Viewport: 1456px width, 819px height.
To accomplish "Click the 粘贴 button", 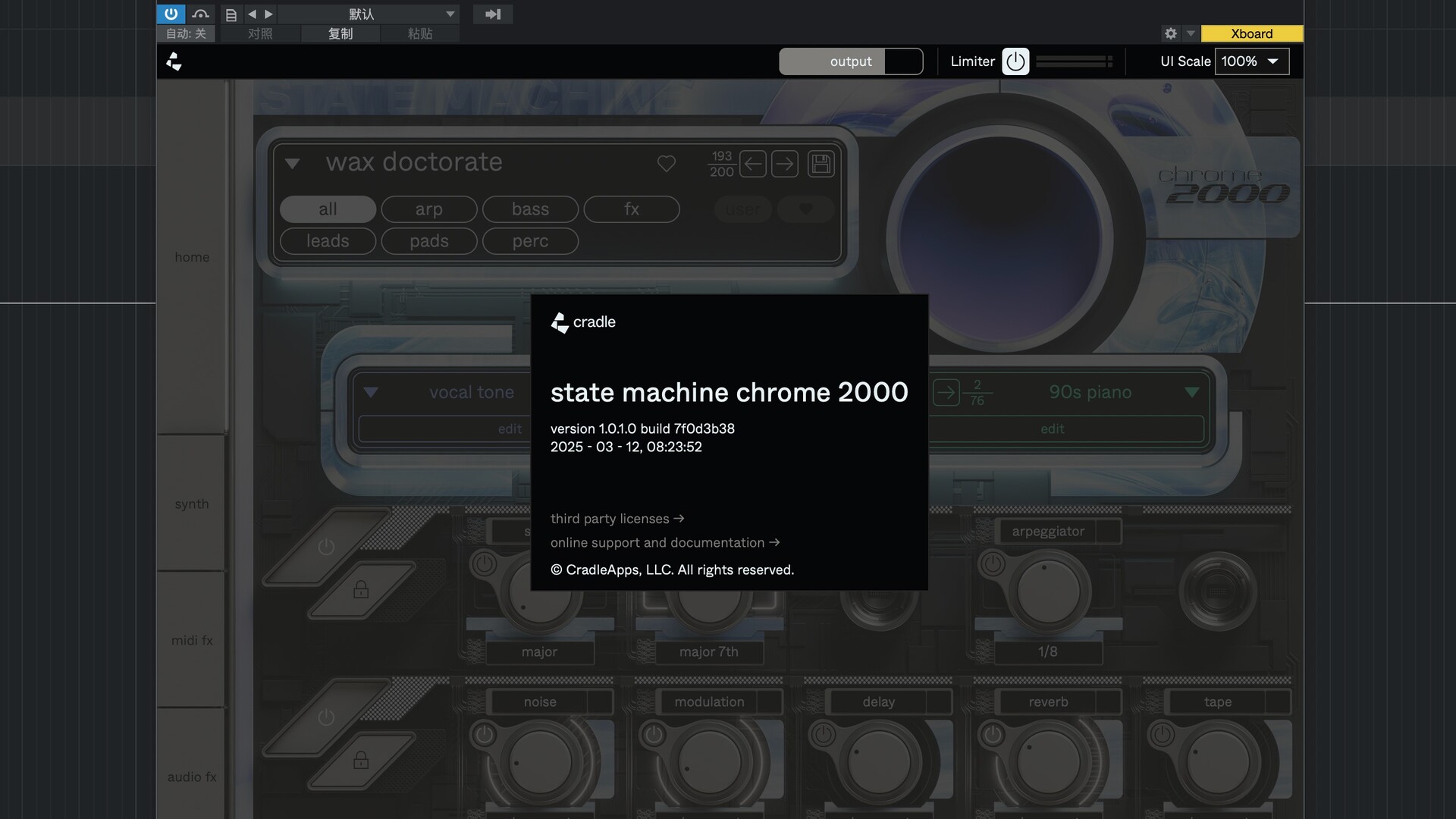I will click(419, 33).
